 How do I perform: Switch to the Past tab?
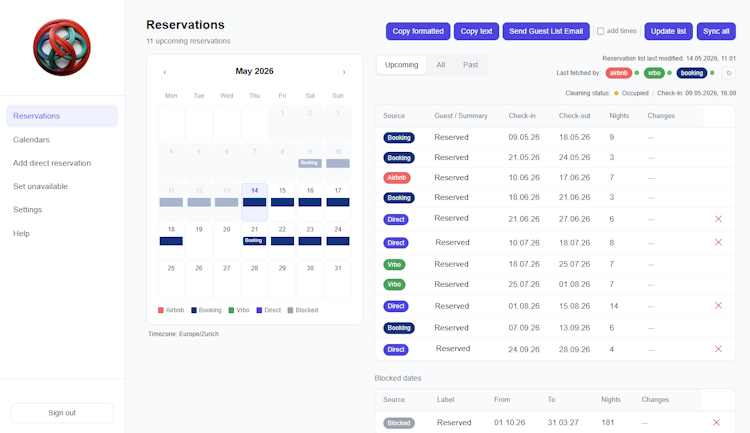click(470, 65)
